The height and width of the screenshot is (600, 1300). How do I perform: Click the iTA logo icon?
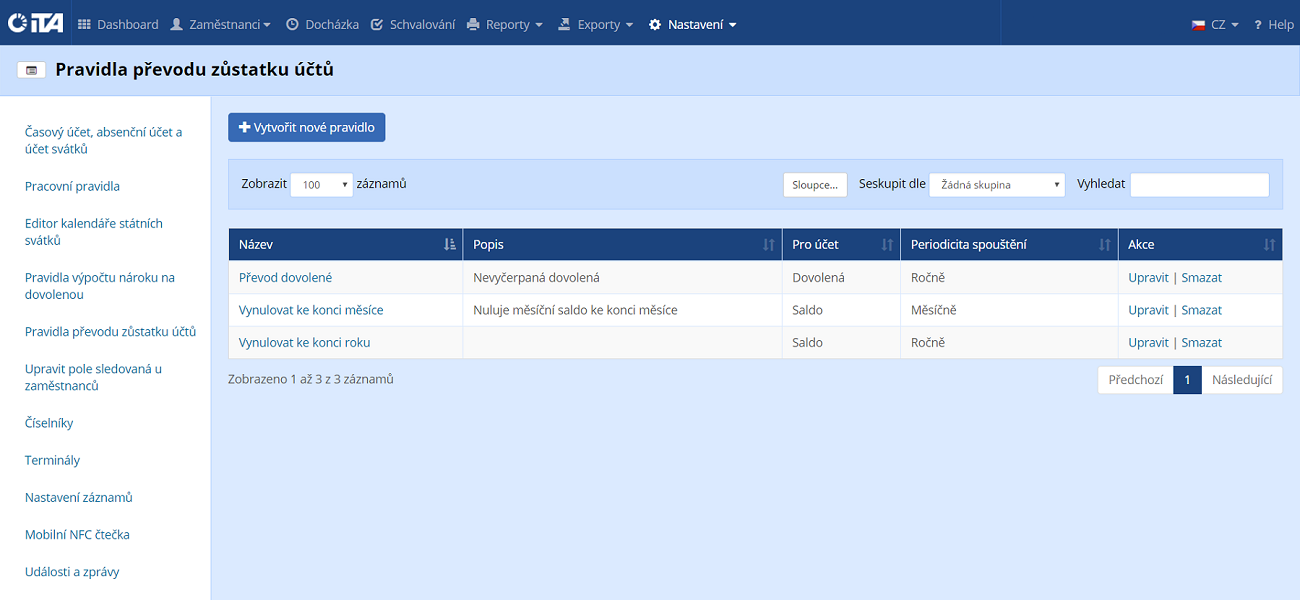point(35,23)
